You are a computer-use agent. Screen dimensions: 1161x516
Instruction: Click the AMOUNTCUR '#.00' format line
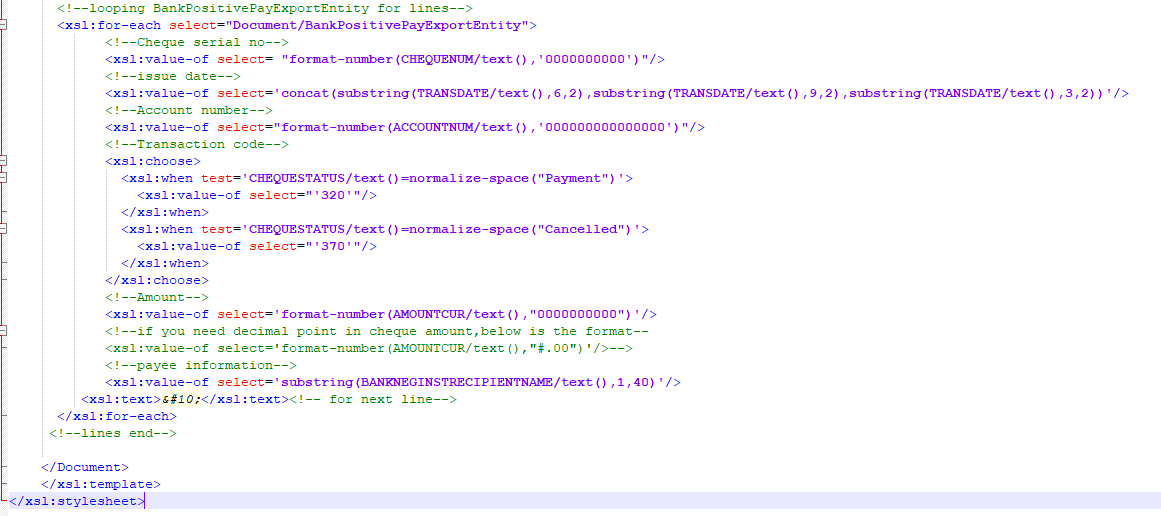[x=369, y=348]
